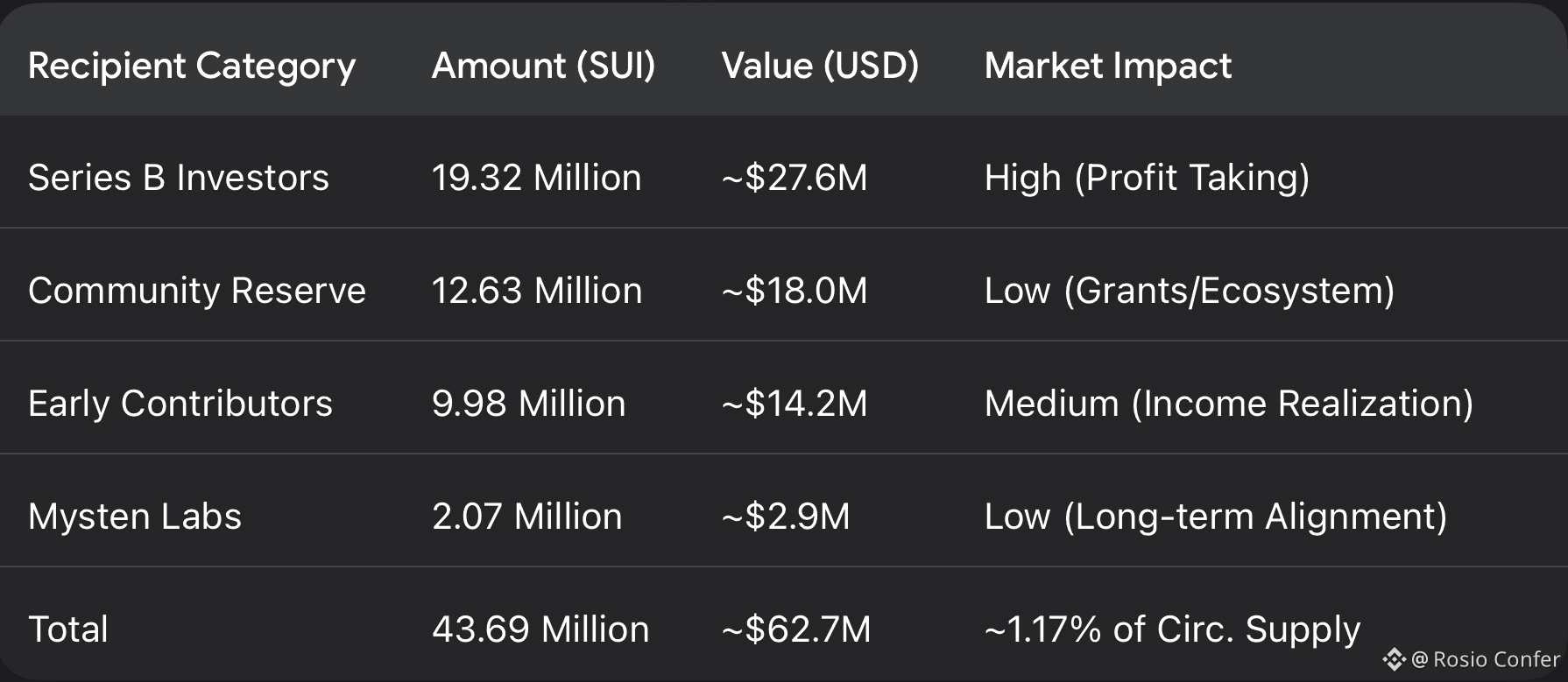
Task: Select the Community Reserve row label
Action: 197,291
